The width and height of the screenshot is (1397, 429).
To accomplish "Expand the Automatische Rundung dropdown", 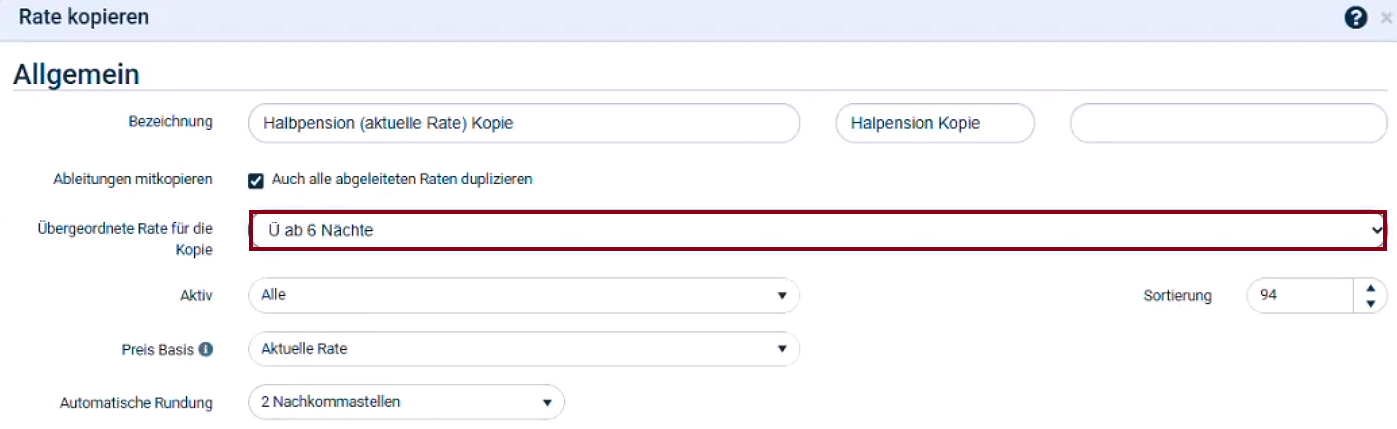I will pyautogui.click(x=406, y=402).
